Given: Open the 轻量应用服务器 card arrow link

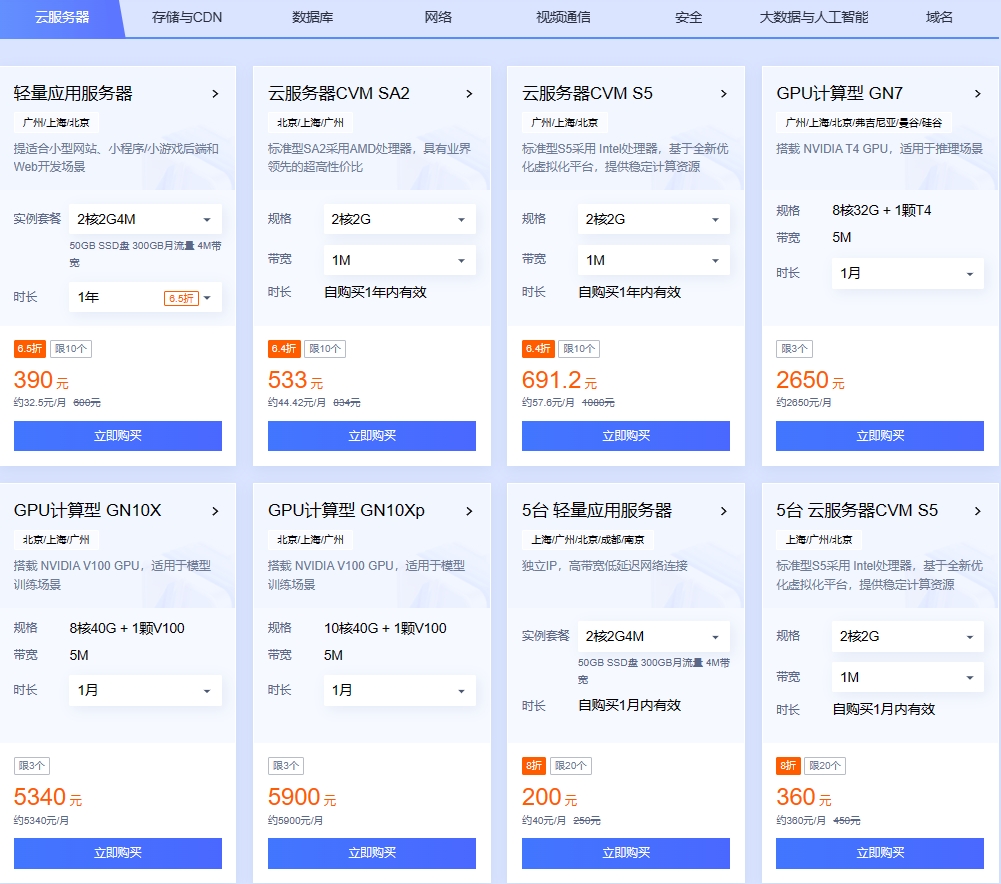Looking at the screenshot, I should (215, 93).
